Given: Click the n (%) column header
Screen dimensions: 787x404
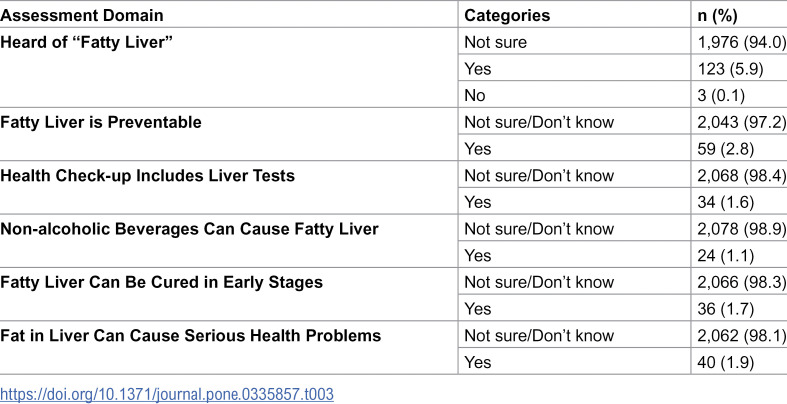Looking at the screenshot, I should coord(717,16).
